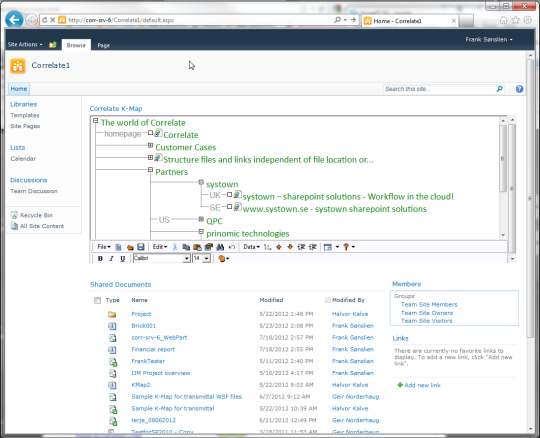Image resolution: width=540 pixels, height=438 pixels.
Task: Open the Calibri font dropdown
Action: [x=186, y=258]
